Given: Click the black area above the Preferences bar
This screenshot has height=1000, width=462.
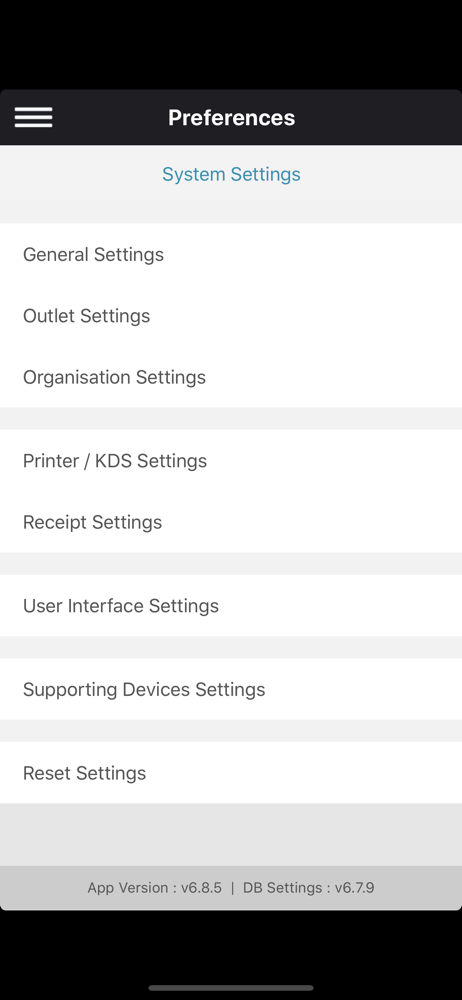Looking at the screenshot, I should (231, 45).
